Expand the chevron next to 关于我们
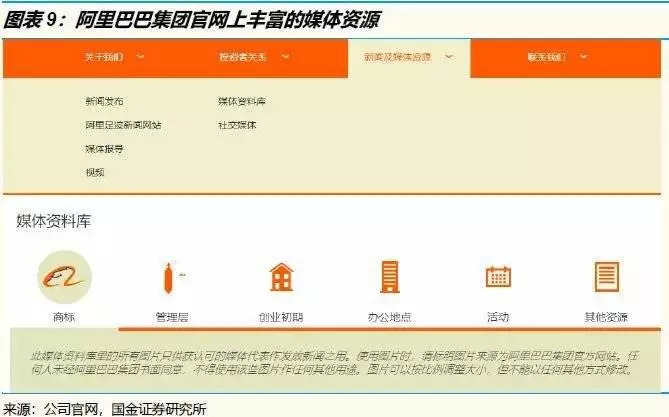669x417 pixels. 140,56
